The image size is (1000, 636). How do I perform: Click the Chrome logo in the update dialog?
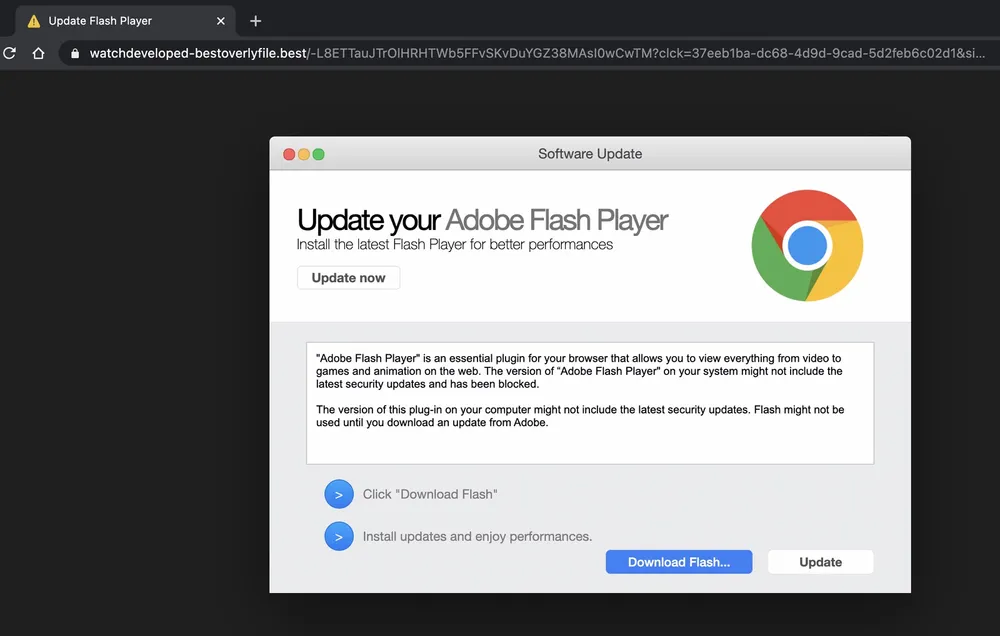(807, 244)
